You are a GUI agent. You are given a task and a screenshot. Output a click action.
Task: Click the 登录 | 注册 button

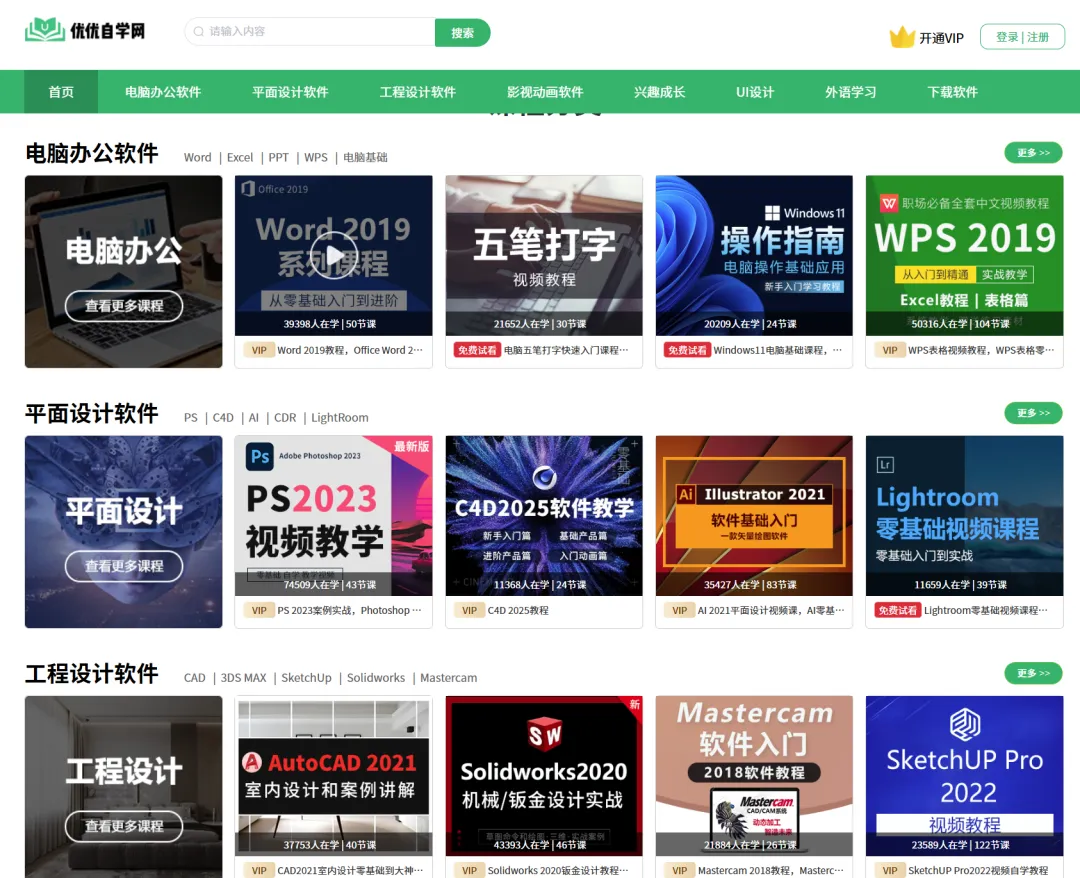click(x=1022, y=37)
